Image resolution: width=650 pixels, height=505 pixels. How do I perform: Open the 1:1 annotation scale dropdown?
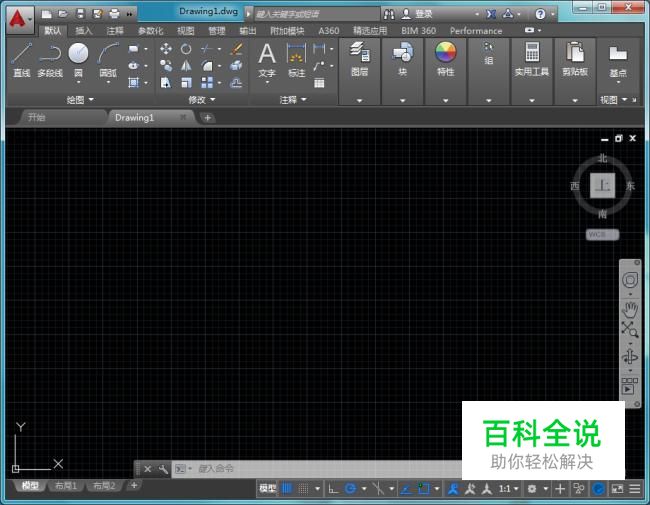tap(508, 489)
